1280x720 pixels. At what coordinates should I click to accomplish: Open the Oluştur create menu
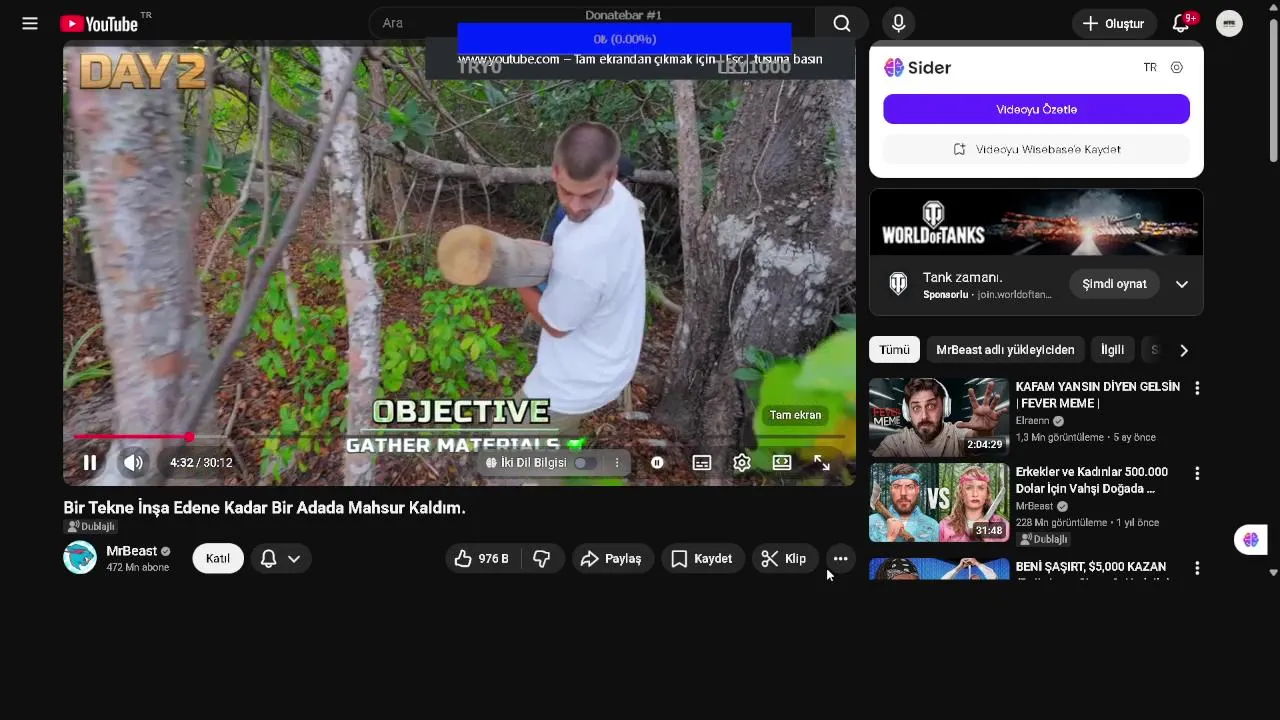pyautogui.click(x=1114, y=24)
